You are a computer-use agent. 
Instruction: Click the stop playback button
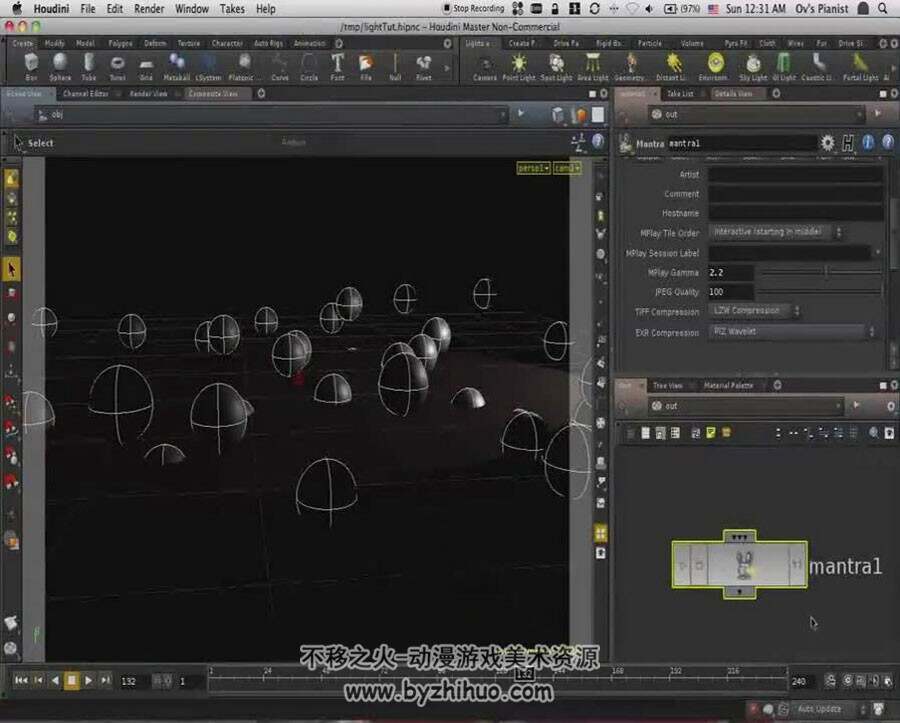pyautogui.click(x=72, y=681)
